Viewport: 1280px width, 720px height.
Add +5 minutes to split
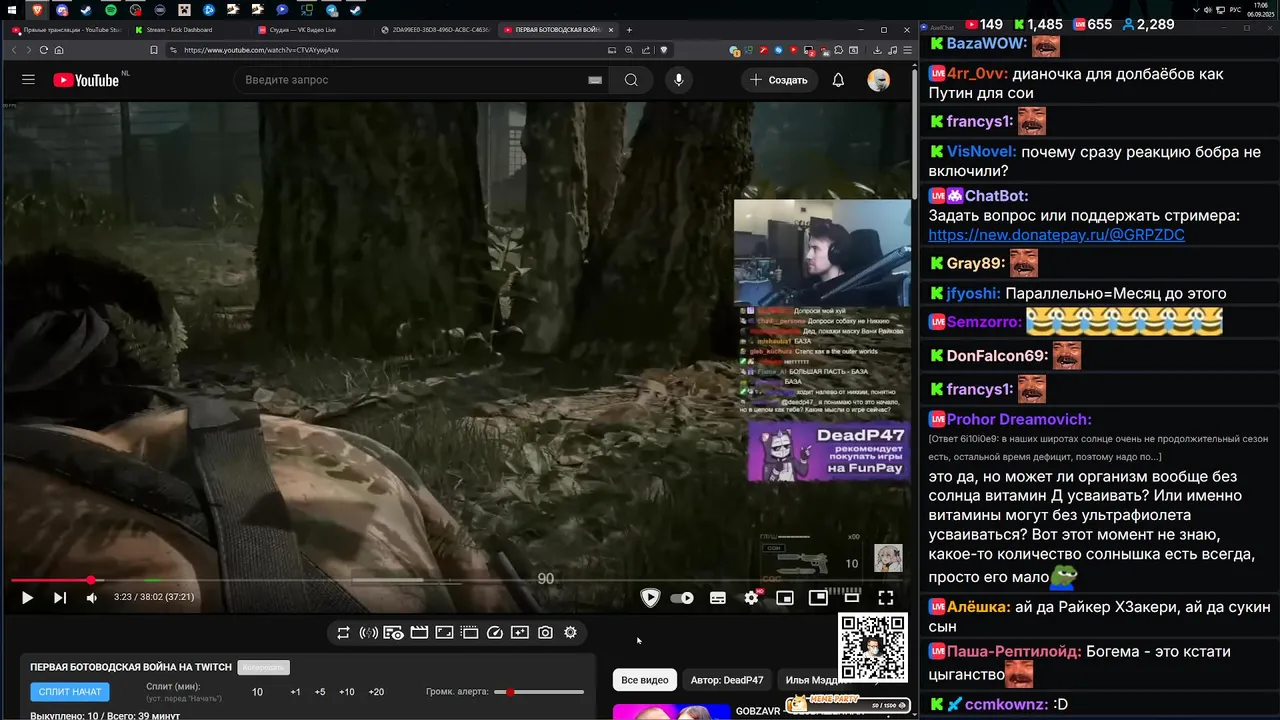[x=320, y=692]
